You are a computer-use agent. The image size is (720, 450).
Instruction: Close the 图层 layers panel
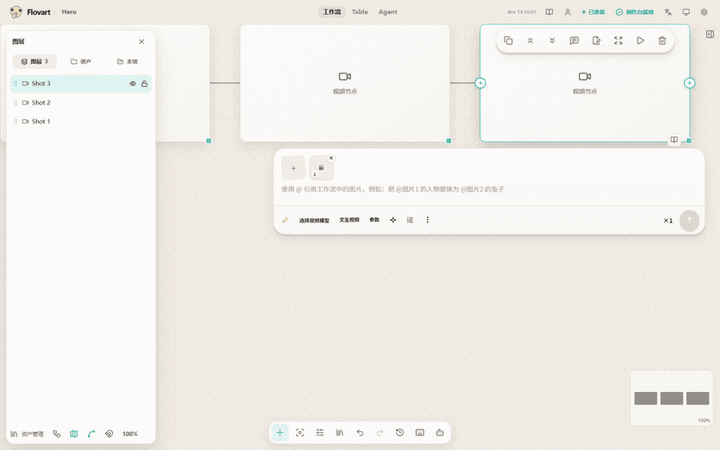[x=141, y=42]
